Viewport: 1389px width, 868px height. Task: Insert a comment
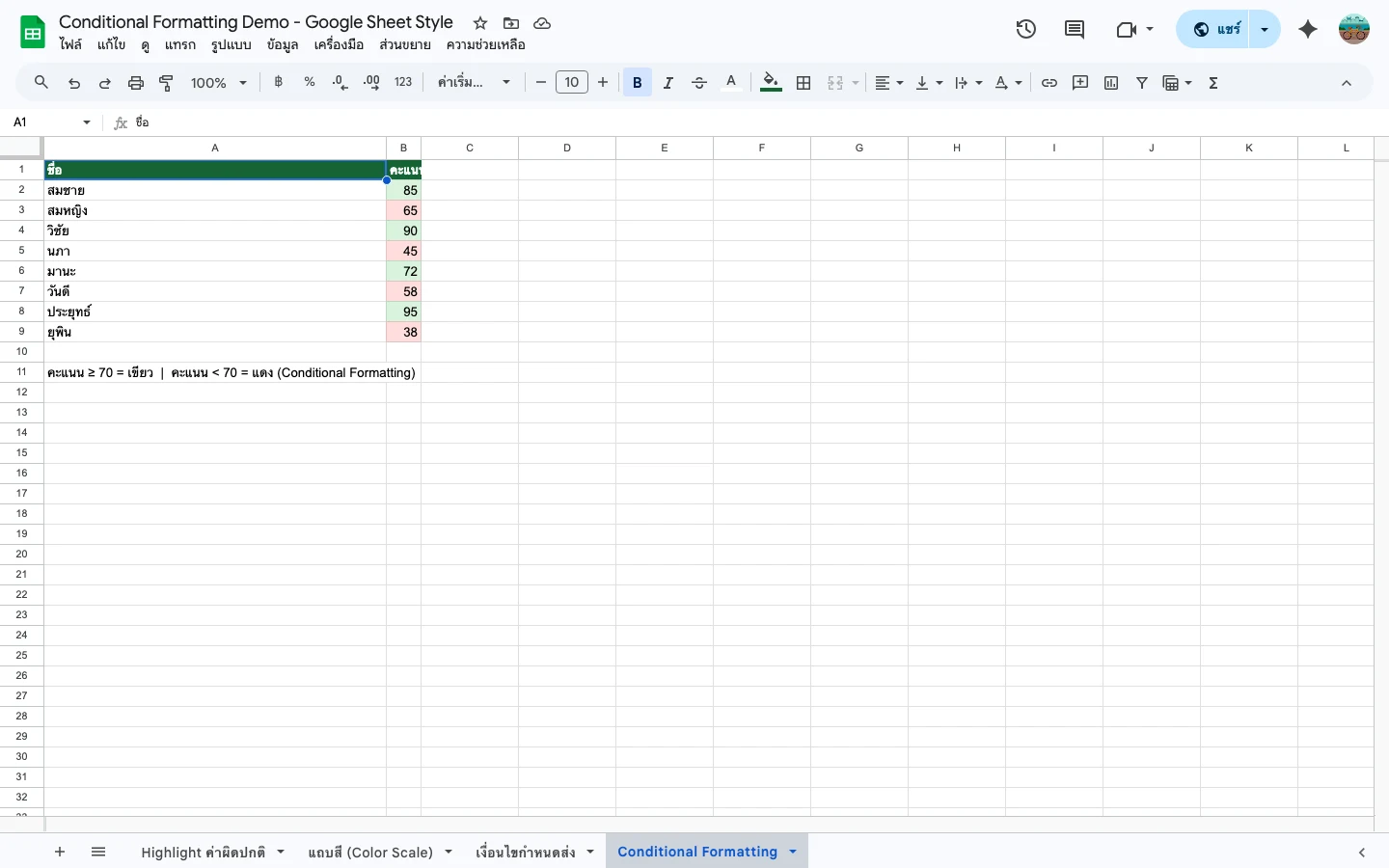(1080, 82)
